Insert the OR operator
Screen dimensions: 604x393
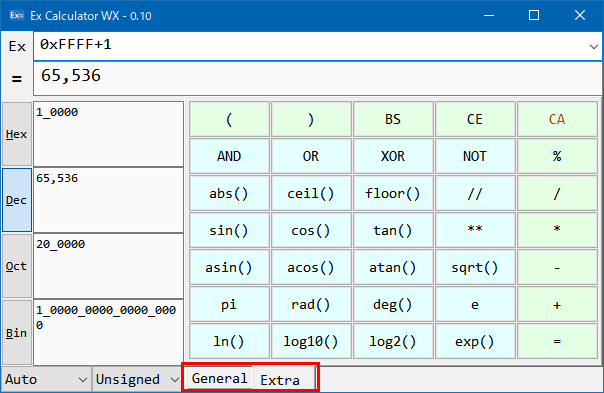(311, 156)
